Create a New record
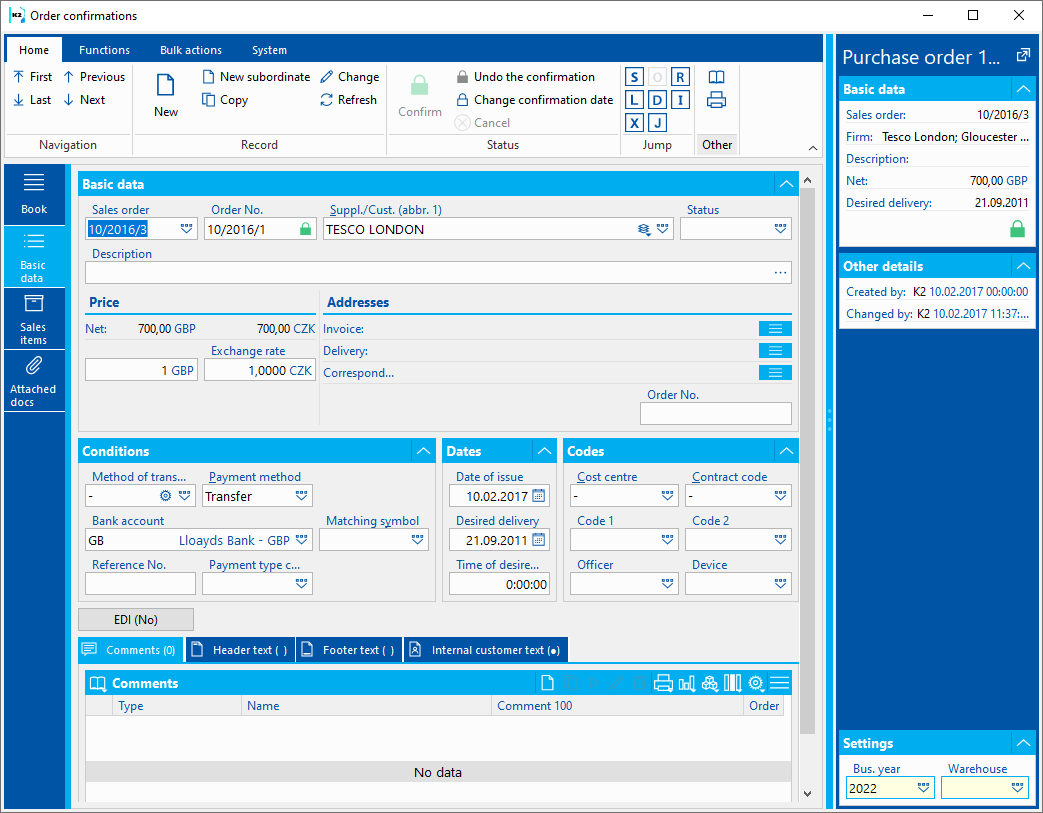The height and width of the screenshot is (813, 1043). tap(166, 96)
